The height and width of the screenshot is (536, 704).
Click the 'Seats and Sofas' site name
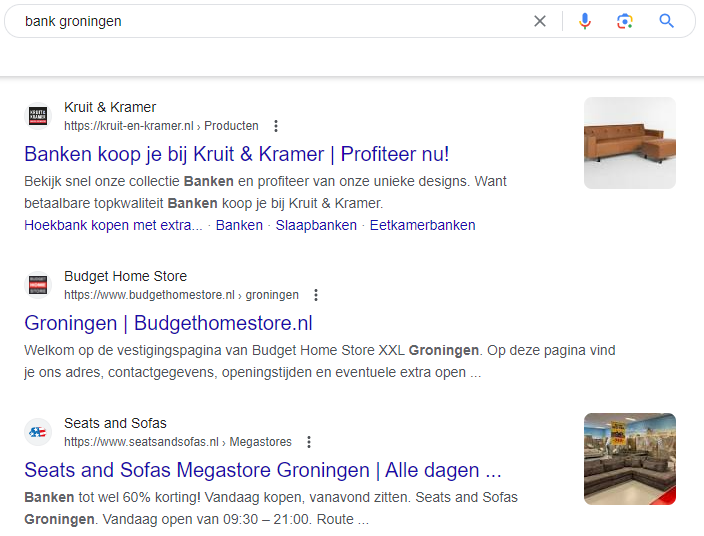pos(115,423)
